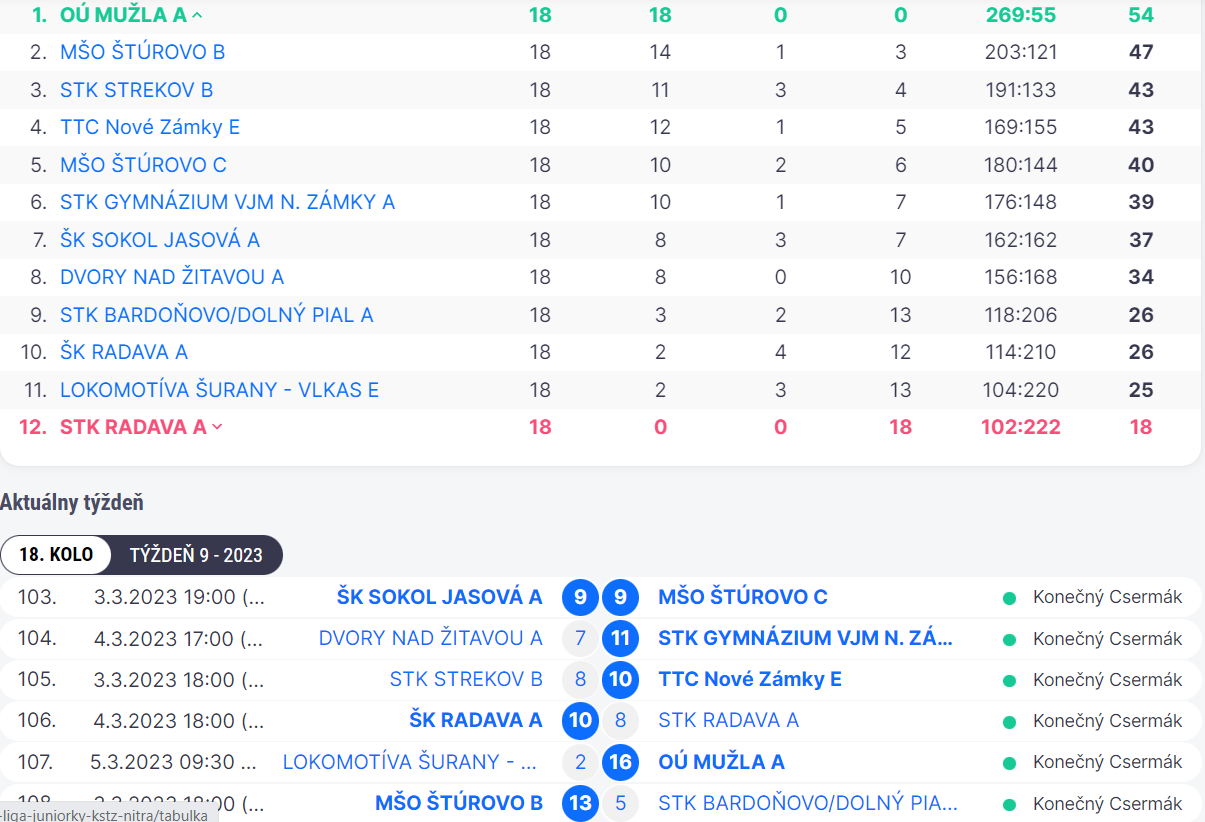Select the 18. KOLO tab
Viewport: 1205px width, 822px height.
pos(57,555)
